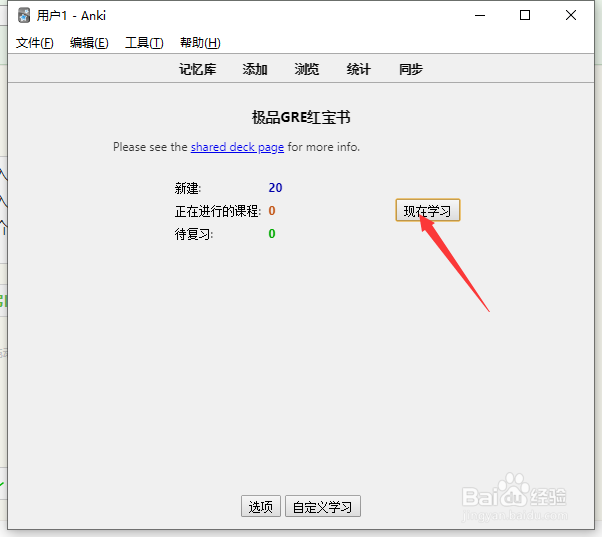Click 添加 to add a card
The width and height of the screenshot is (602, 537).
pos(255,69)
